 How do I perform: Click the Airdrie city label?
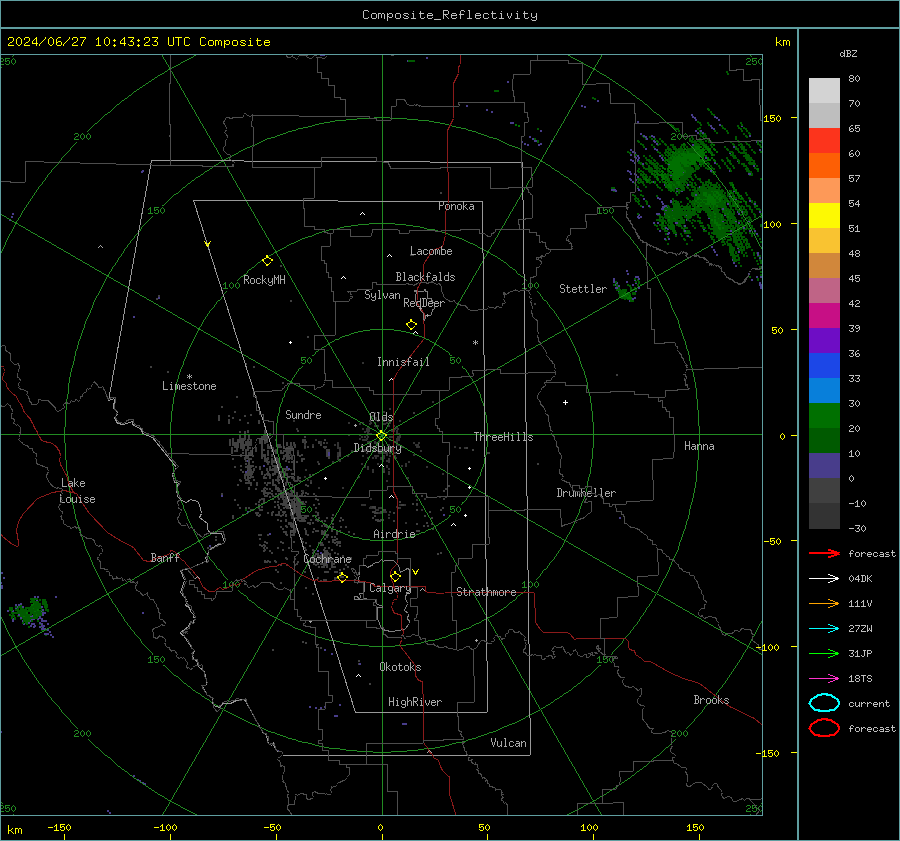(394, 534)
